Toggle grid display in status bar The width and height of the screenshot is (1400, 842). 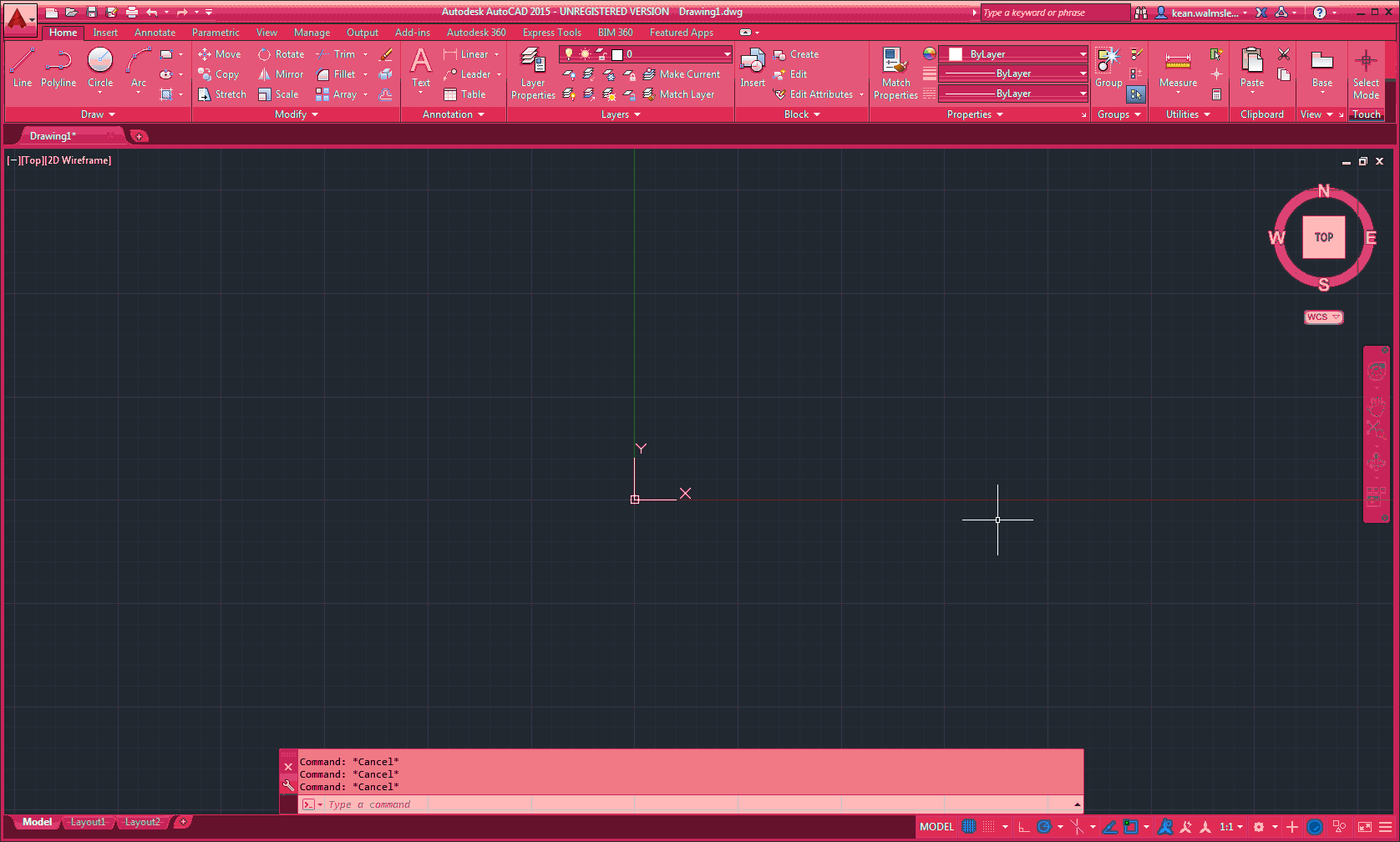(x=969, y=827)
